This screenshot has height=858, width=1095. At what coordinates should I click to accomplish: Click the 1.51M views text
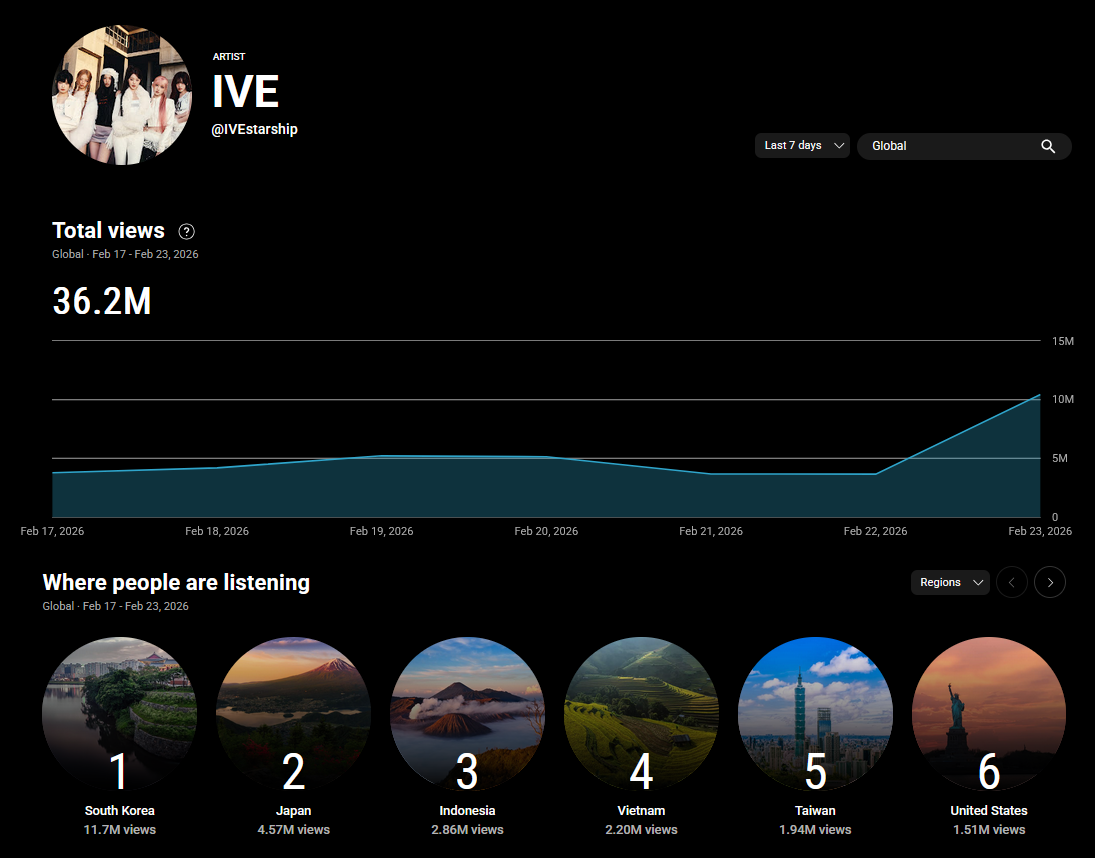pos(989,829)
